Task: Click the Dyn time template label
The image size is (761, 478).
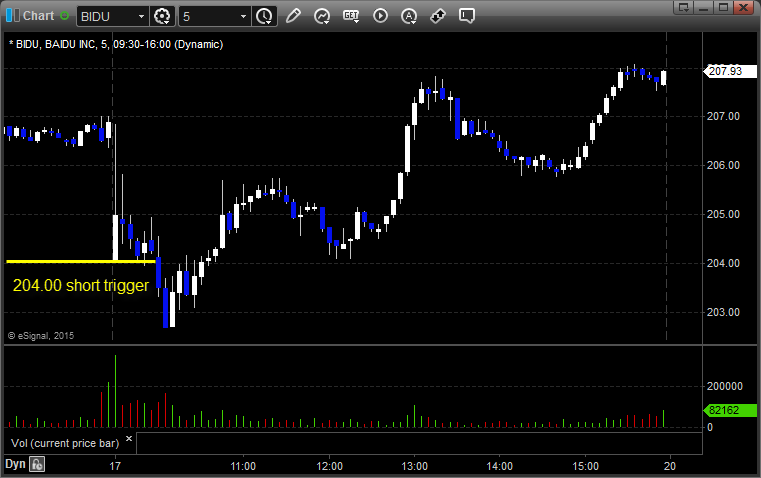Action: [15, 464]
